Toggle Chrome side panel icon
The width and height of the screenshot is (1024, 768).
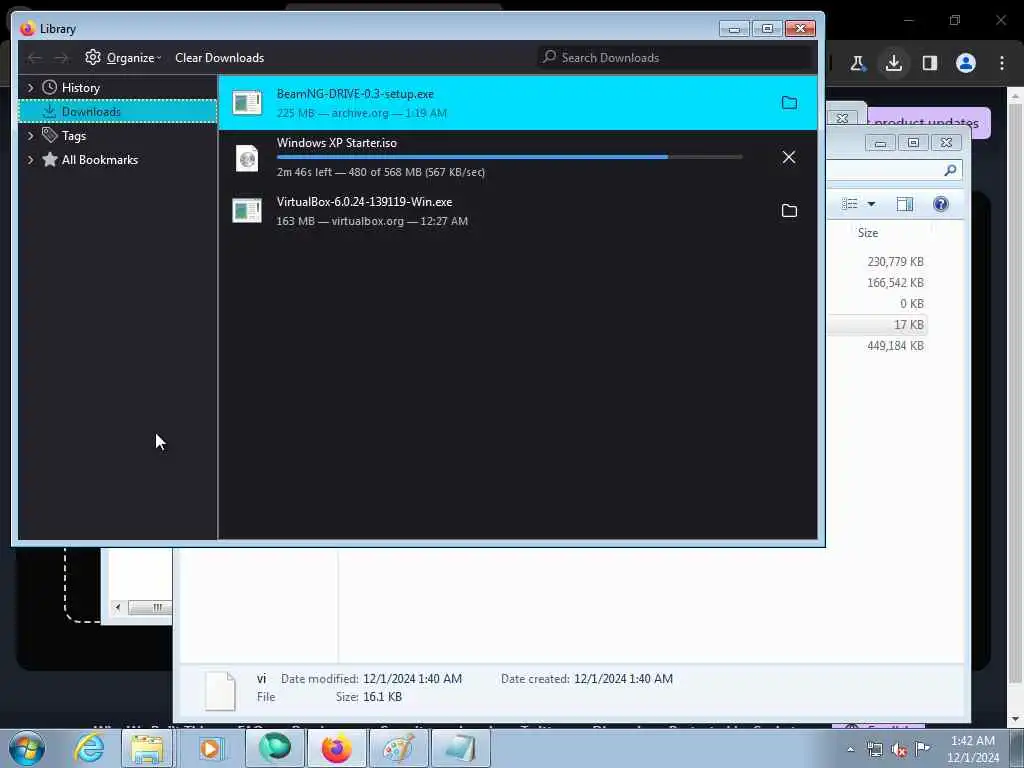pyautogui.click(x=930, y=63)
